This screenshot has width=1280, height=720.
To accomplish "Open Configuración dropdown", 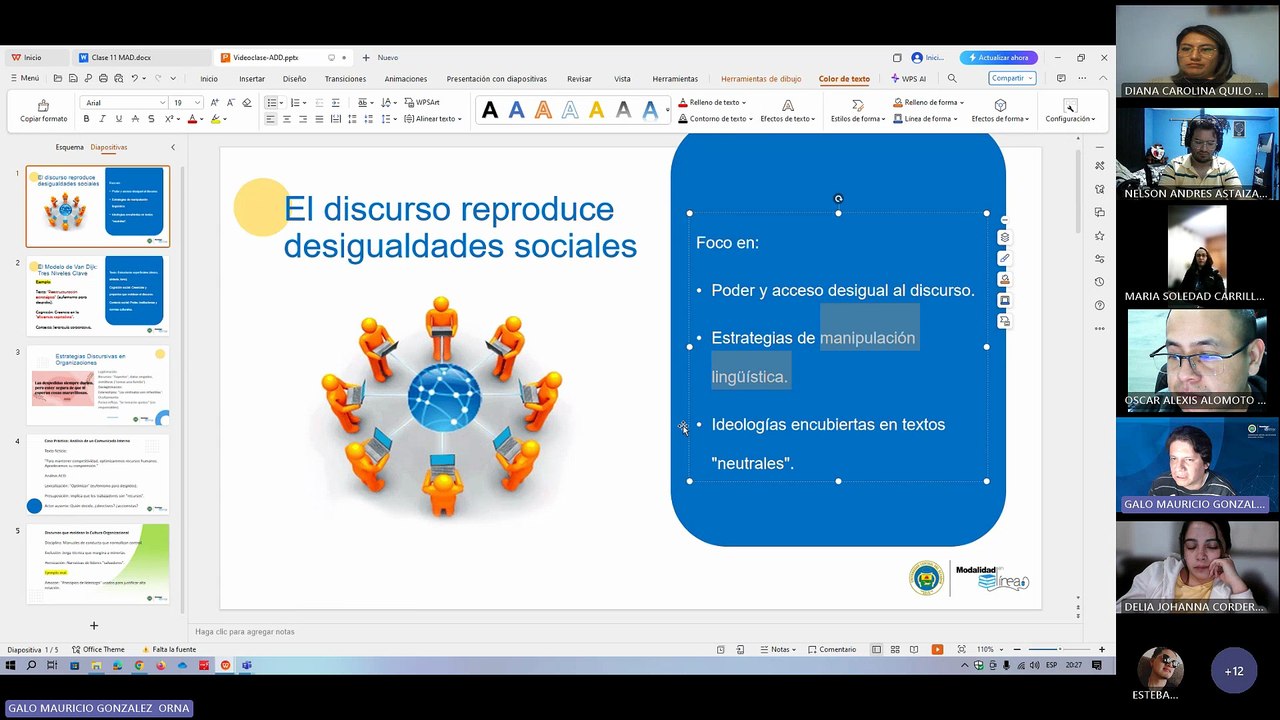I will (x=1070, y=119).
